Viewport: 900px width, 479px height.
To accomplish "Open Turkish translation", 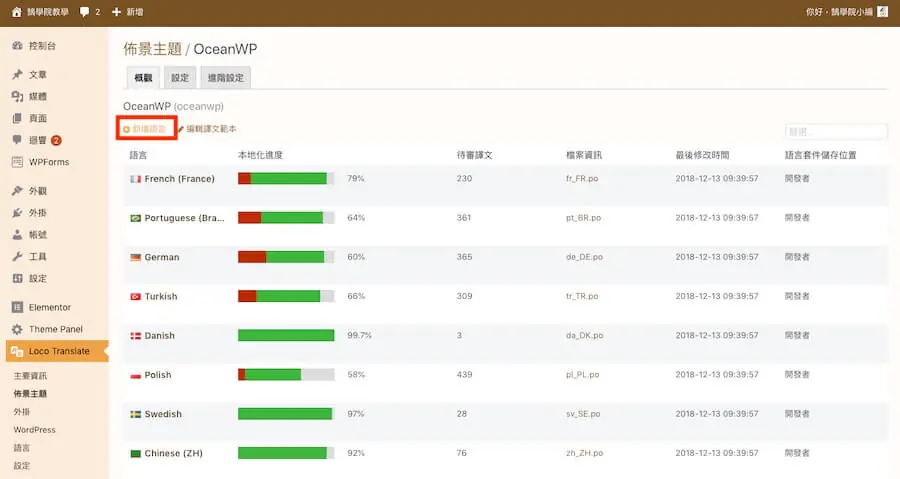I will [161, 297].
